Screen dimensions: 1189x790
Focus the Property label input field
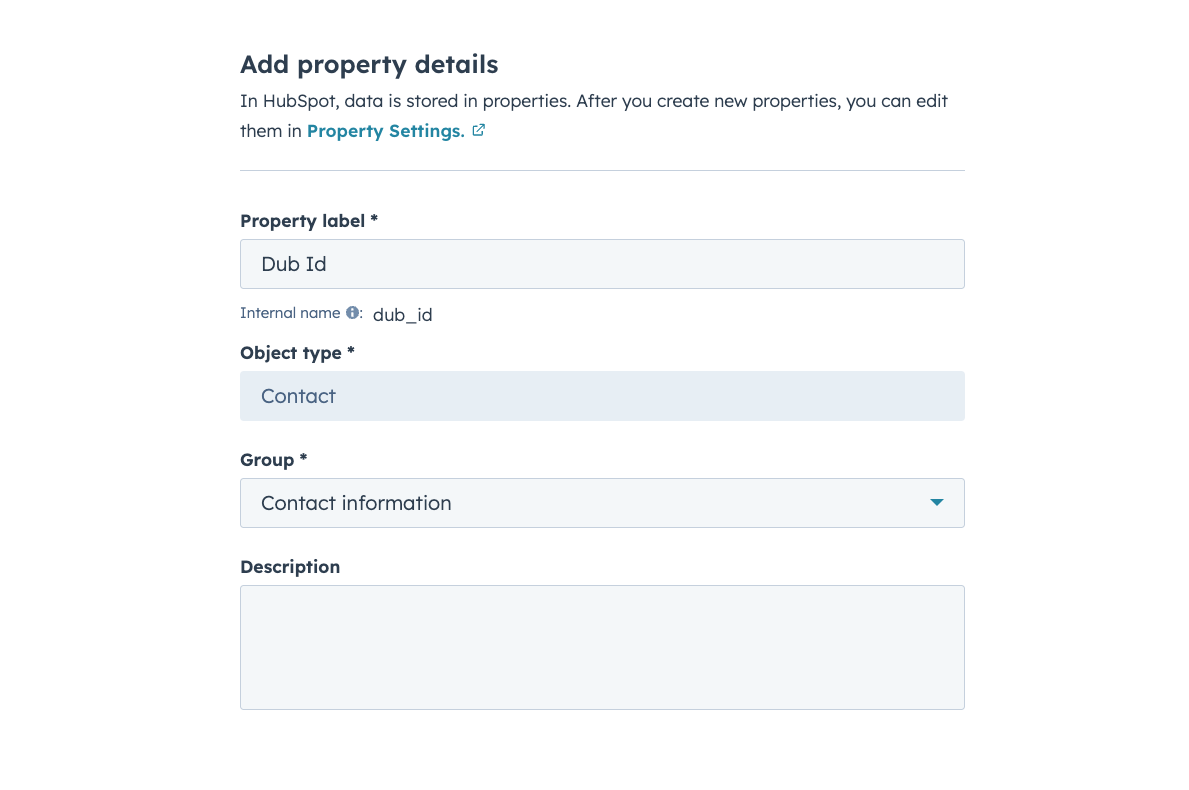(x=602, y=264)
